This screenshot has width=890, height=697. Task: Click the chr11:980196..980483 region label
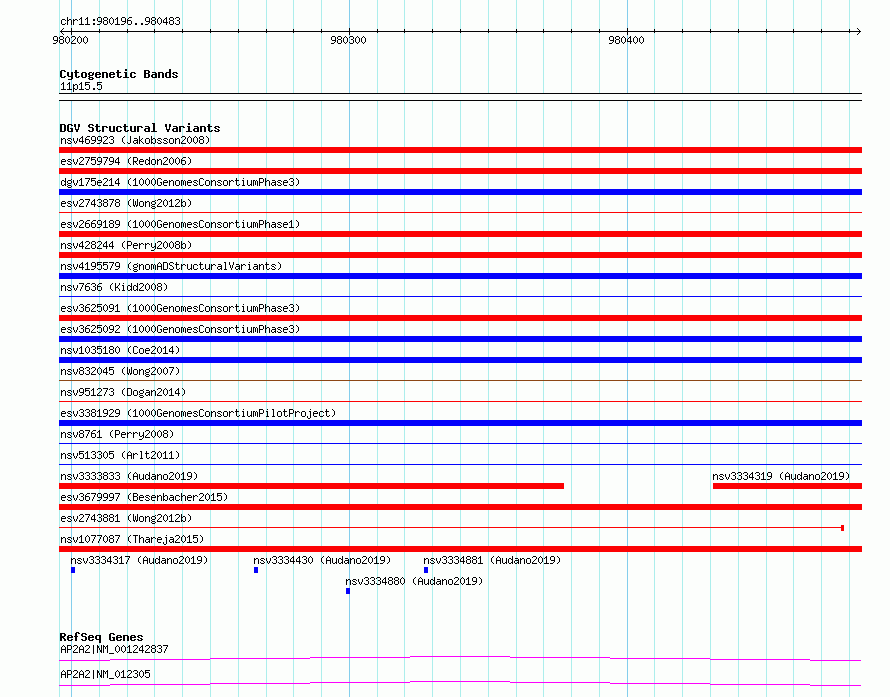(x=120, y=21)
